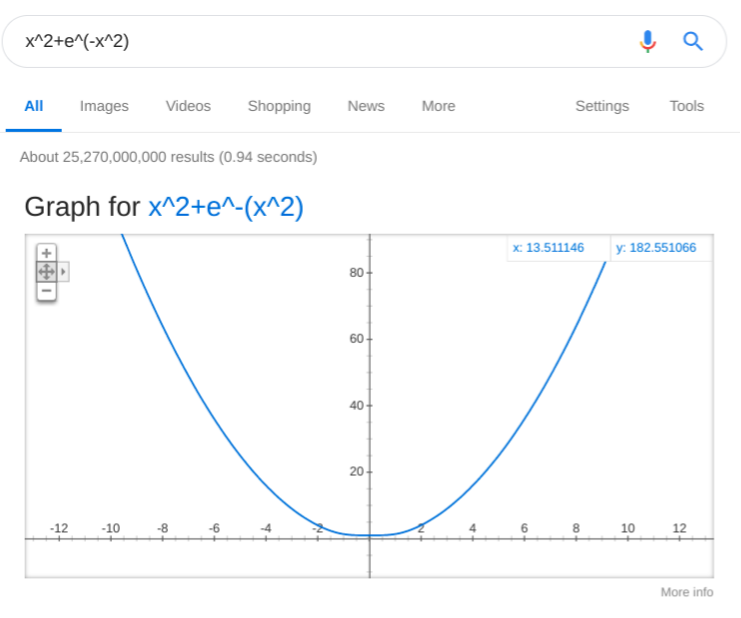The height and width of the screenshot is (618, 741).
Task: Open the More search categories menu
Action: (438, 106)
